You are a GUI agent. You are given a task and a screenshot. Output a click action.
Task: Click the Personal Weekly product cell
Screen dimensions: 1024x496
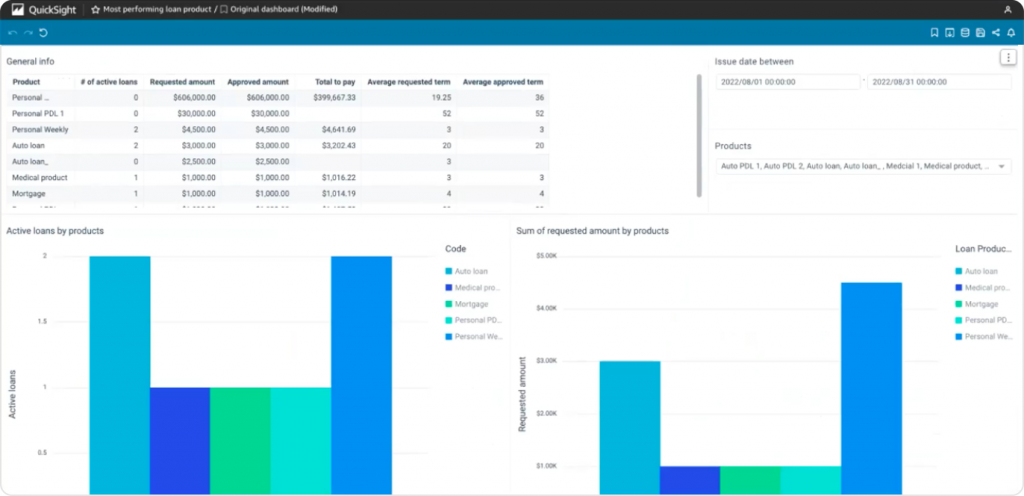click(40, 129)
